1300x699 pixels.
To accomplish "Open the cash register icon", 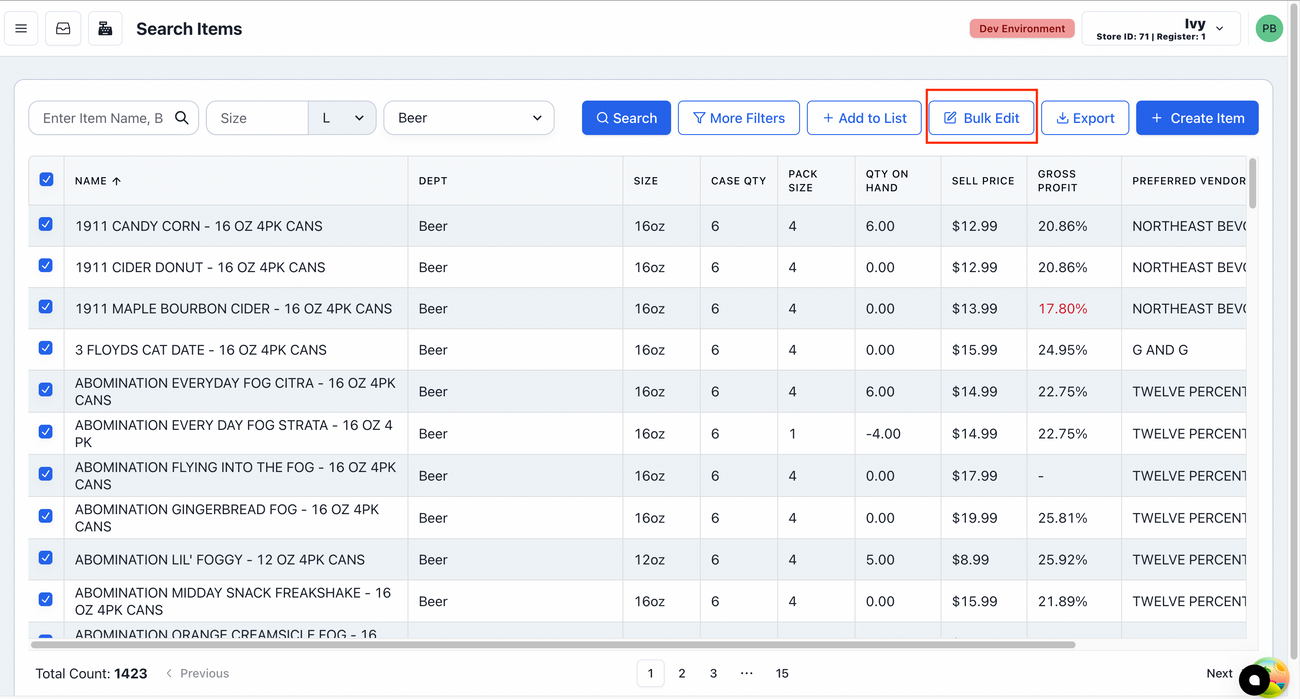I will pos(105,29).
